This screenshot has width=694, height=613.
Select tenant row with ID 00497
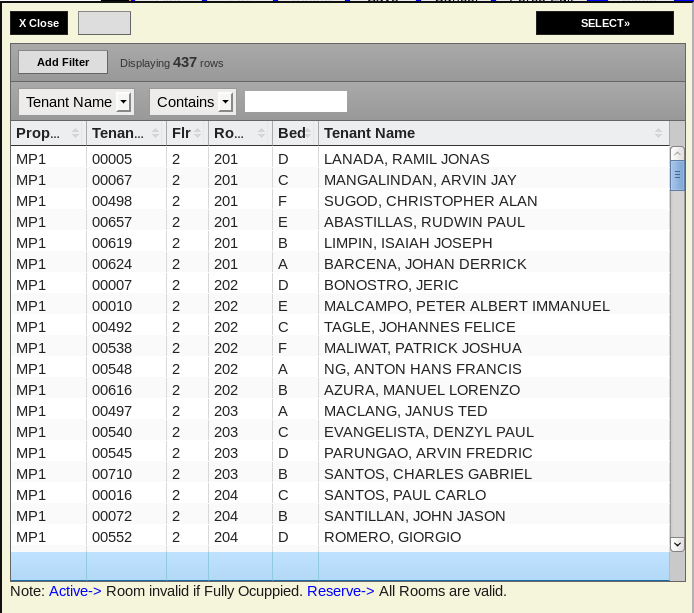click(112, 411)
